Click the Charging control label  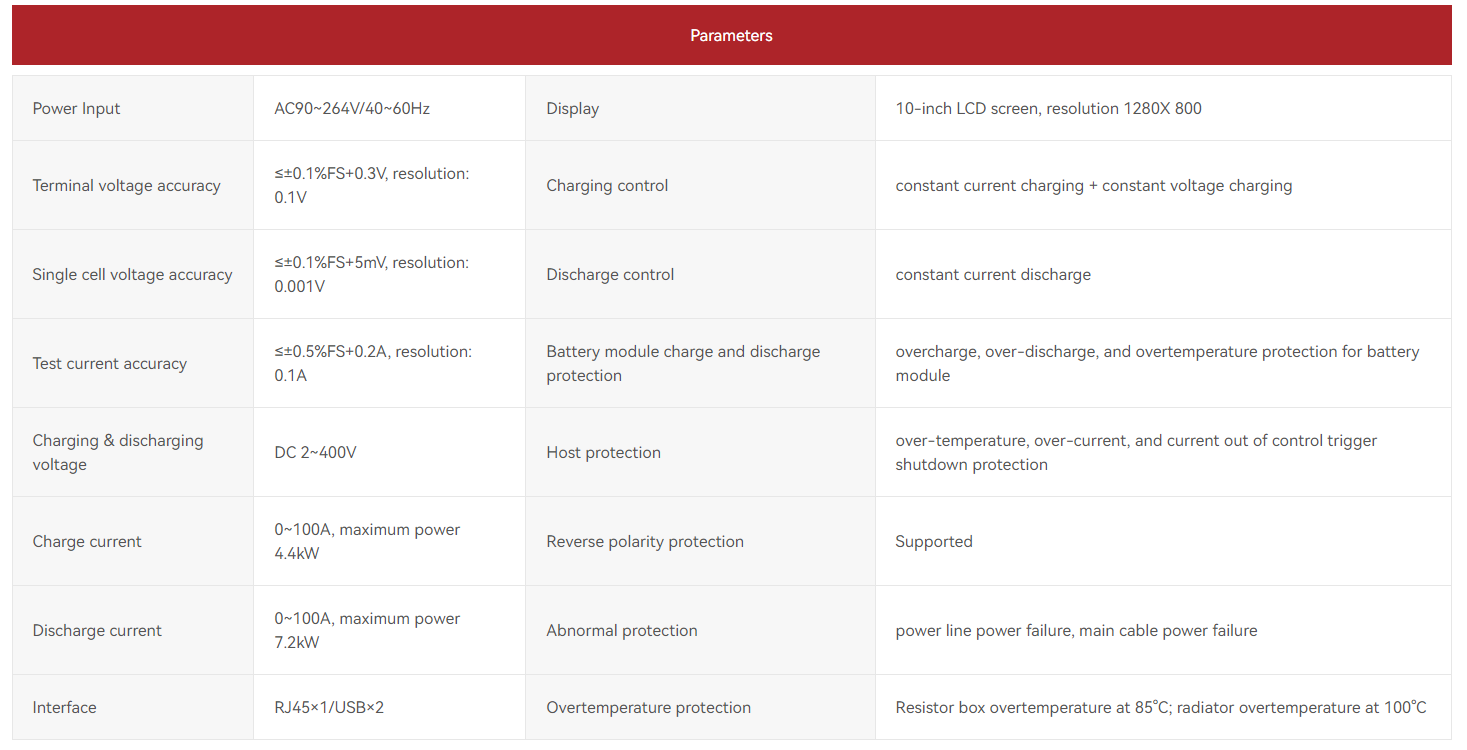point(607,185)
